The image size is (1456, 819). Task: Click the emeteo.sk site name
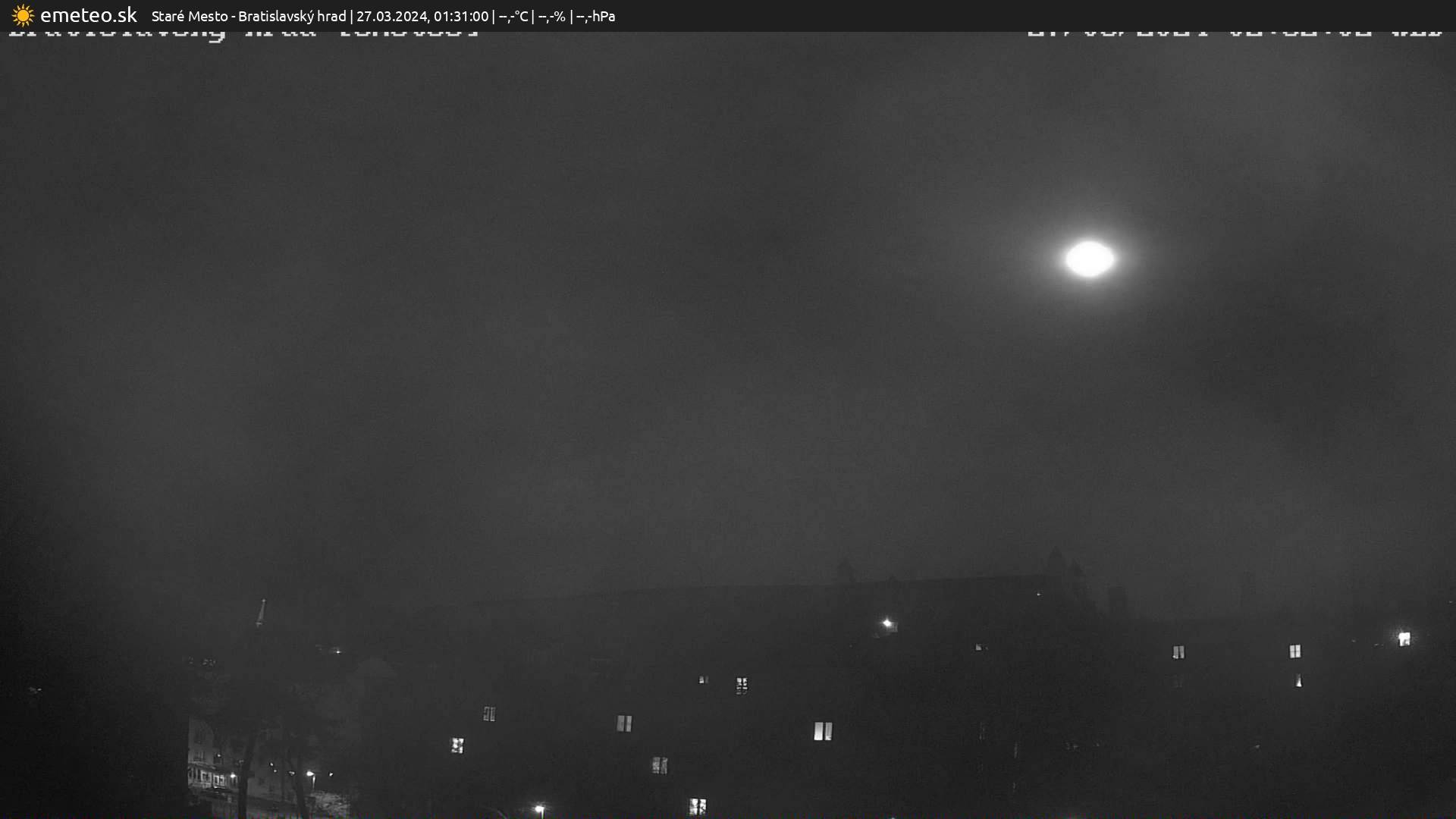(88, 15)
